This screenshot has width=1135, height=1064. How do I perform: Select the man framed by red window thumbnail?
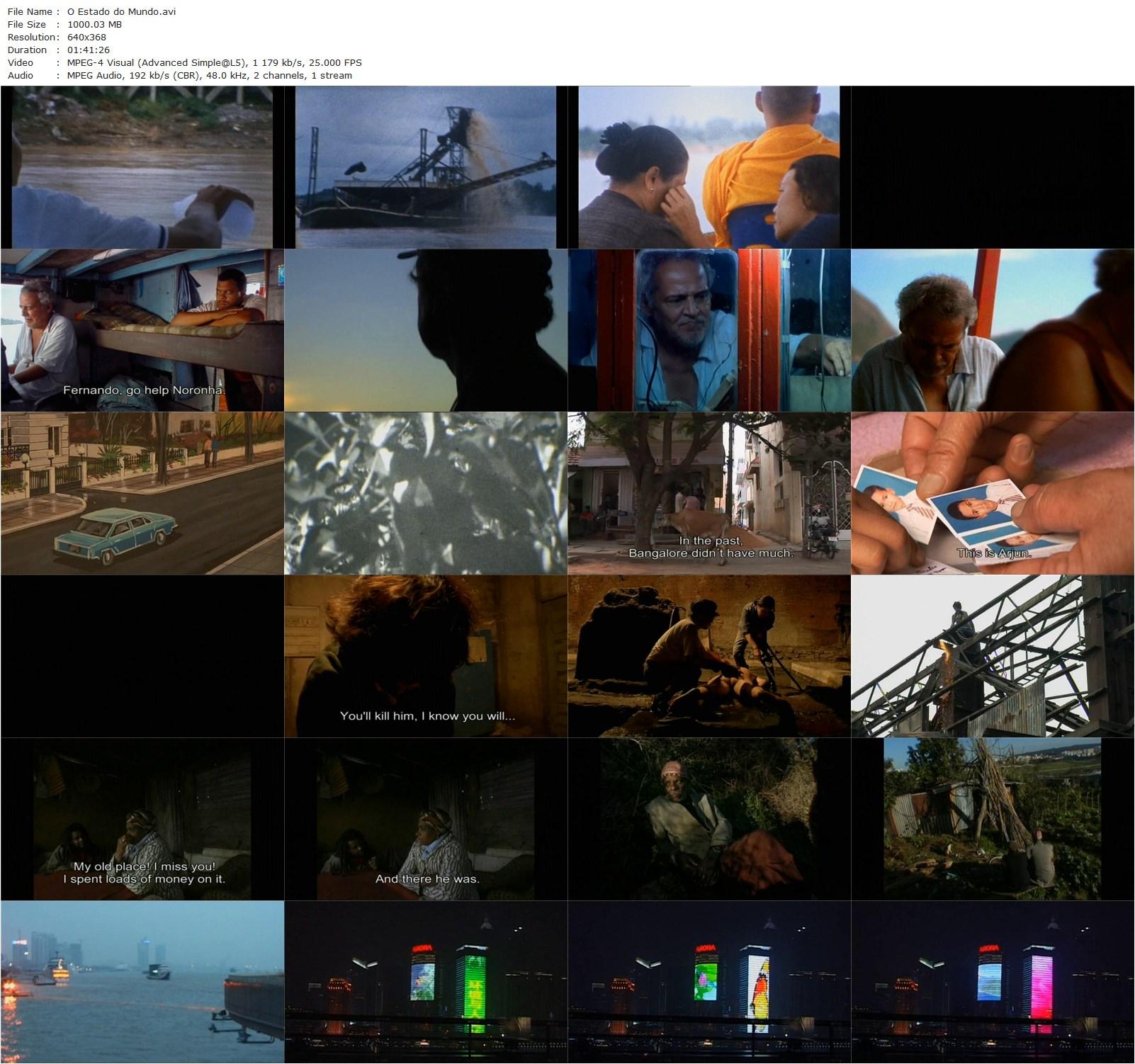pos(708,329)
